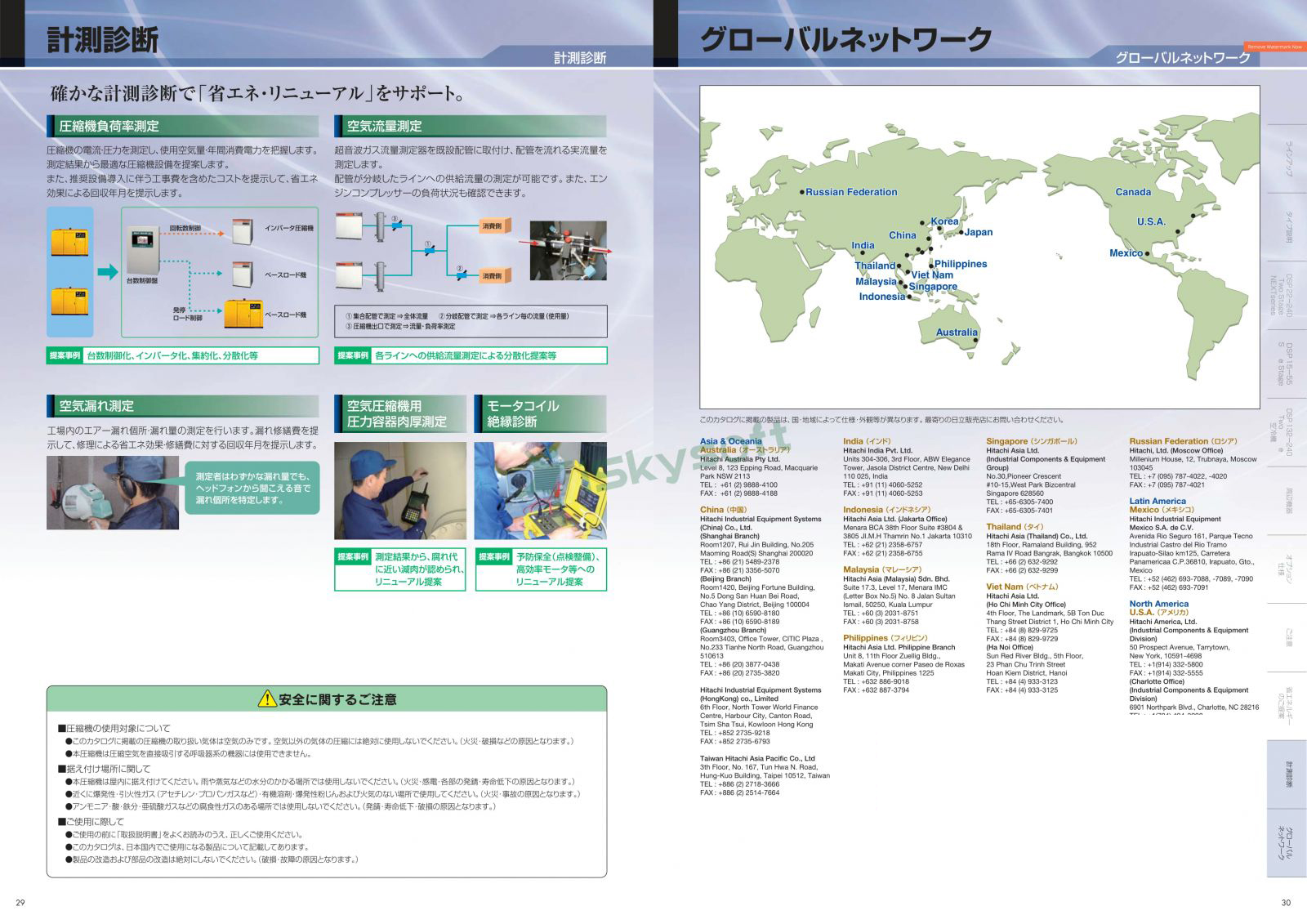Open the DSP 15-55 side tab
The image size is (1307, 924).
click(1287, 364)
